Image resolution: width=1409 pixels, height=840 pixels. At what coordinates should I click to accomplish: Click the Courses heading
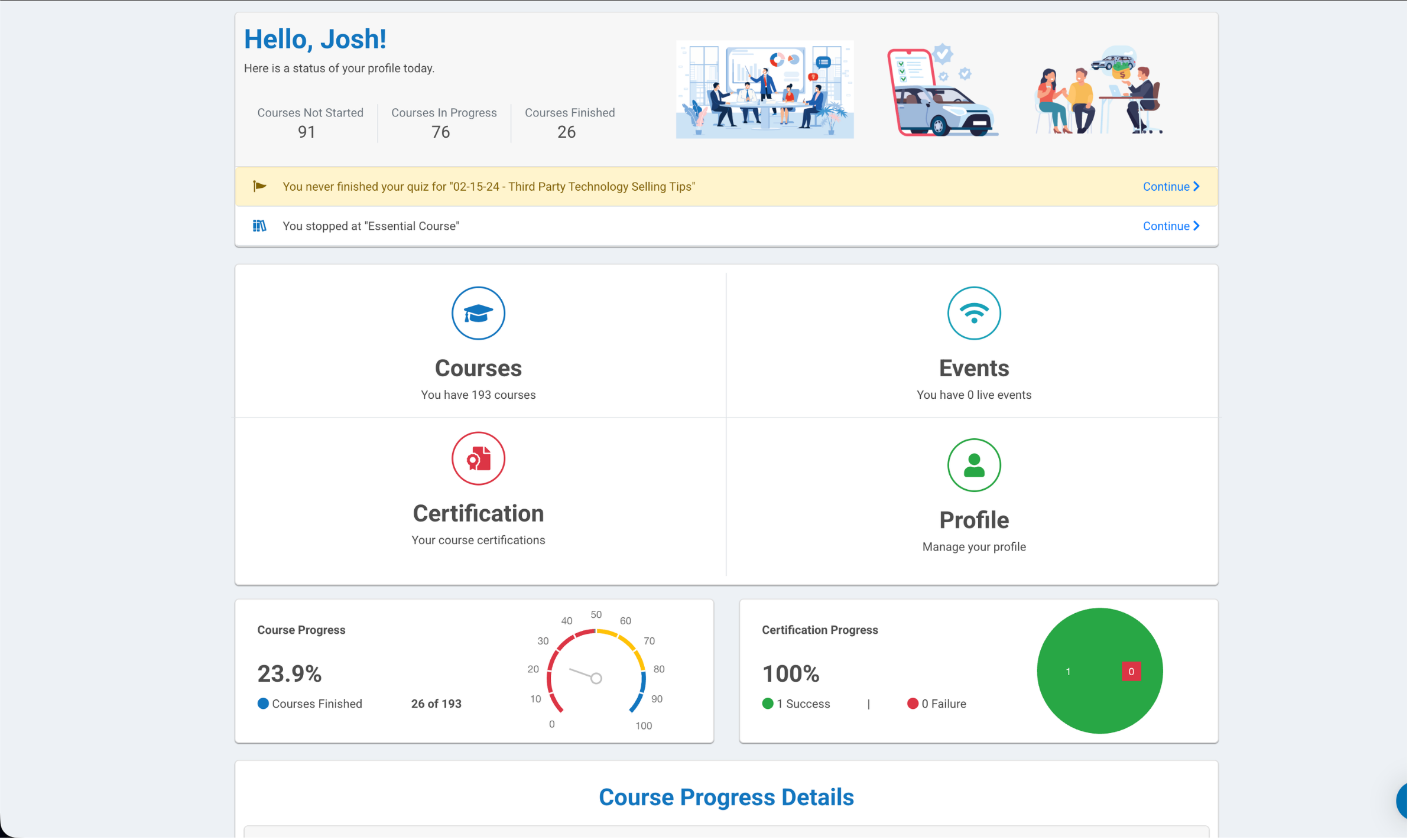(x=479, y=369)
